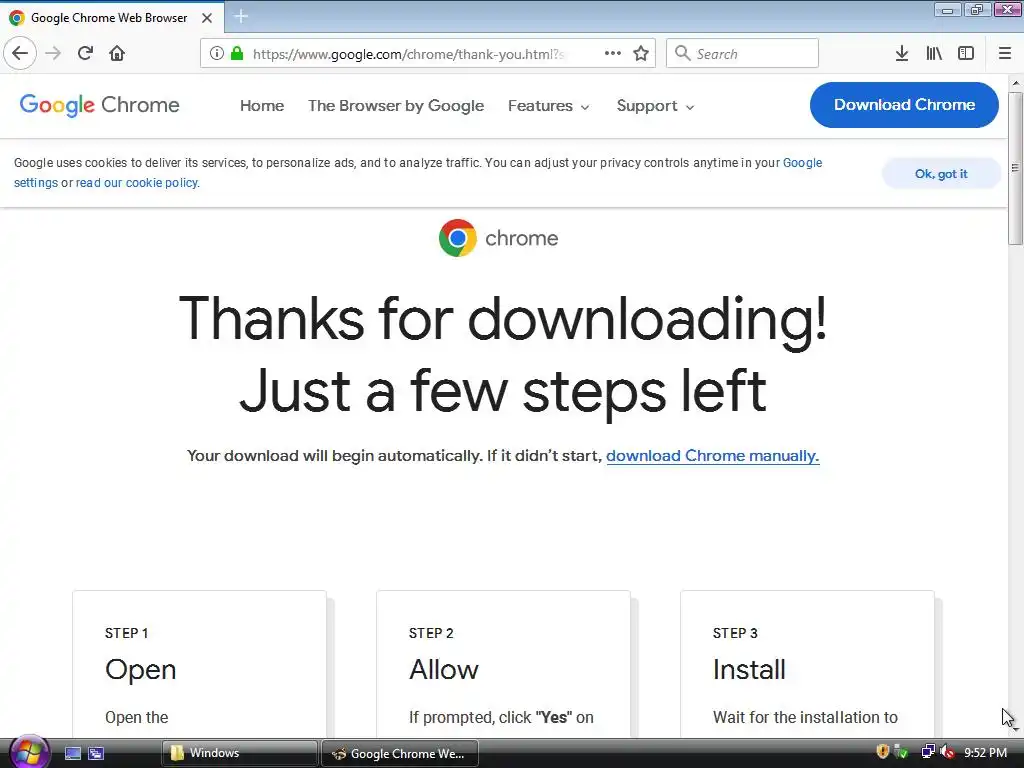The height and width of the screenshot is (768, 1024).
Task: Click the chrome logo above the heading
Action: [x=498, y=238]
